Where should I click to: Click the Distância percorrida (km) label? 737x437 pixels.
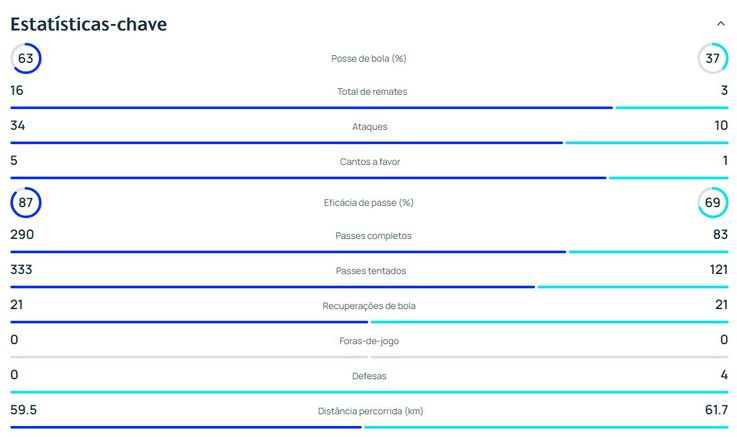pos(368,411)
